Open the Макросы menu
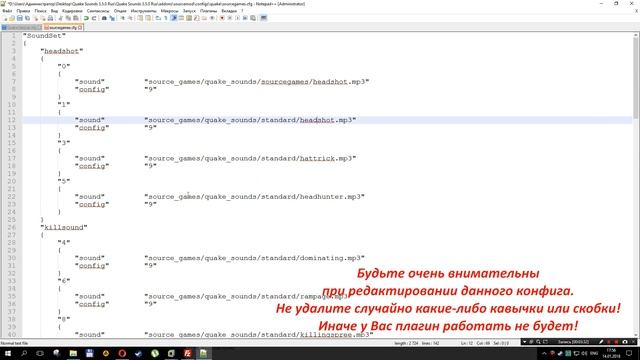 (x=169, y=11)
